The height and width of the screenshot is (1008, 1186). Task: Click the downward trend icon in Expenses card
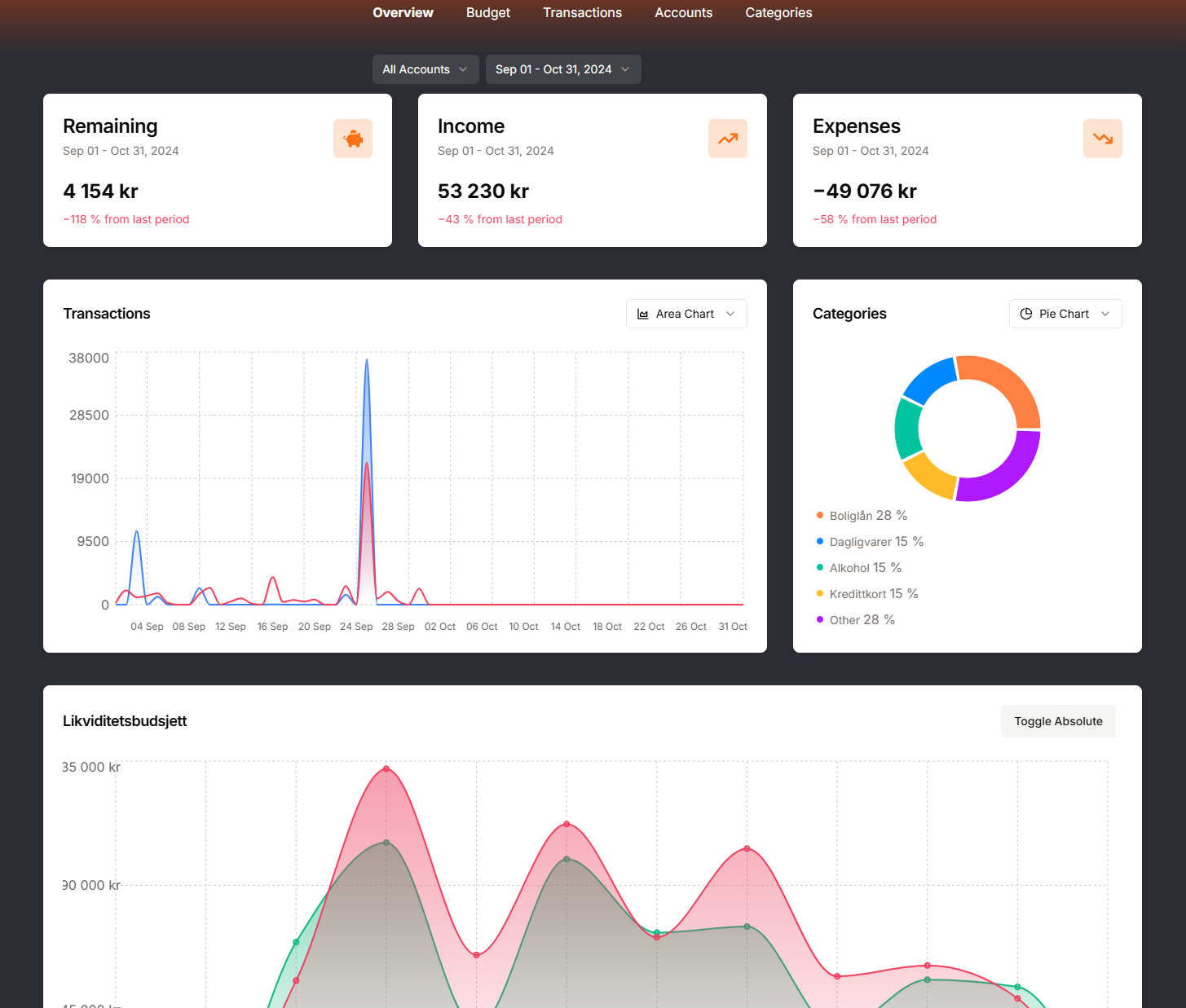click(x=1103, y=139)
